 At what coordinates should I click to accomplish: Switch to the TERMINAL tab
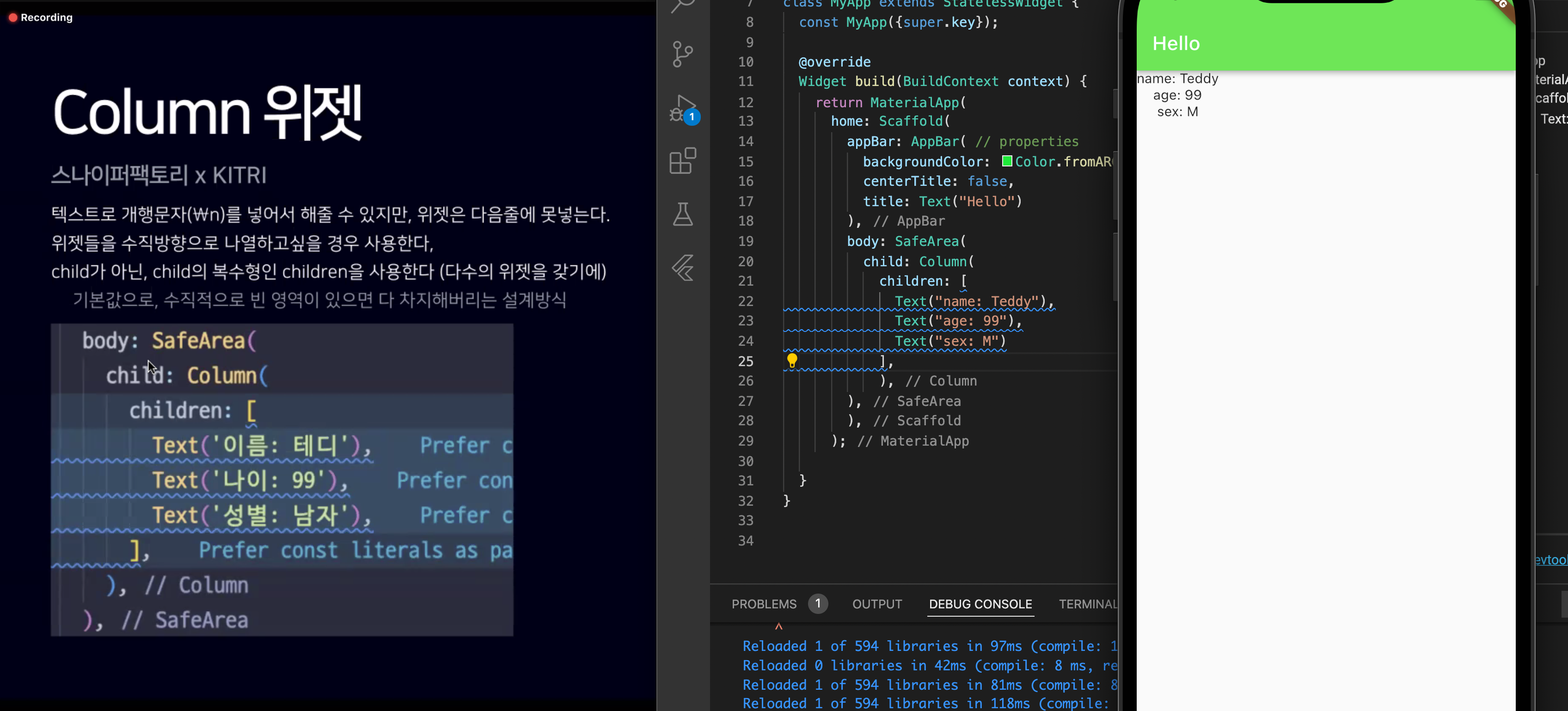tap(1087, 604)
